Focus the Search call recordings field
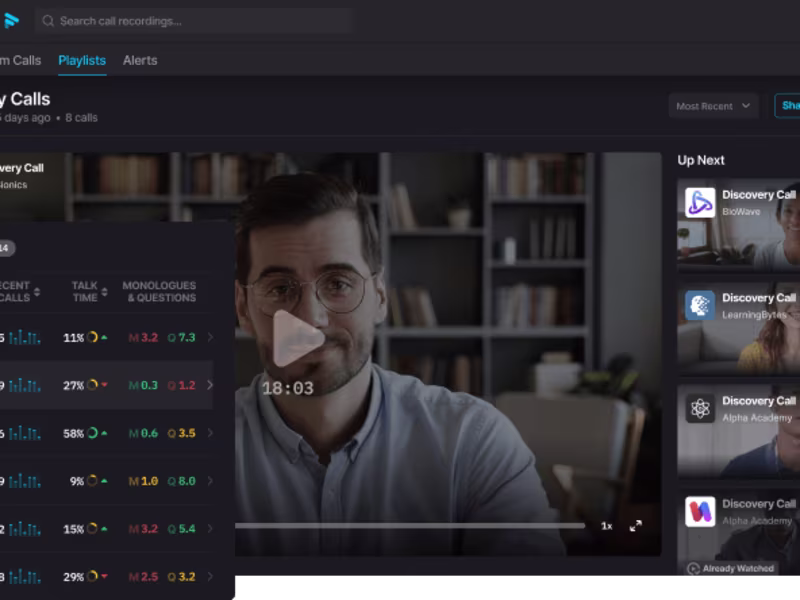Image resolution: width=800 pixels, height=600 pixels. coord(194,21)
